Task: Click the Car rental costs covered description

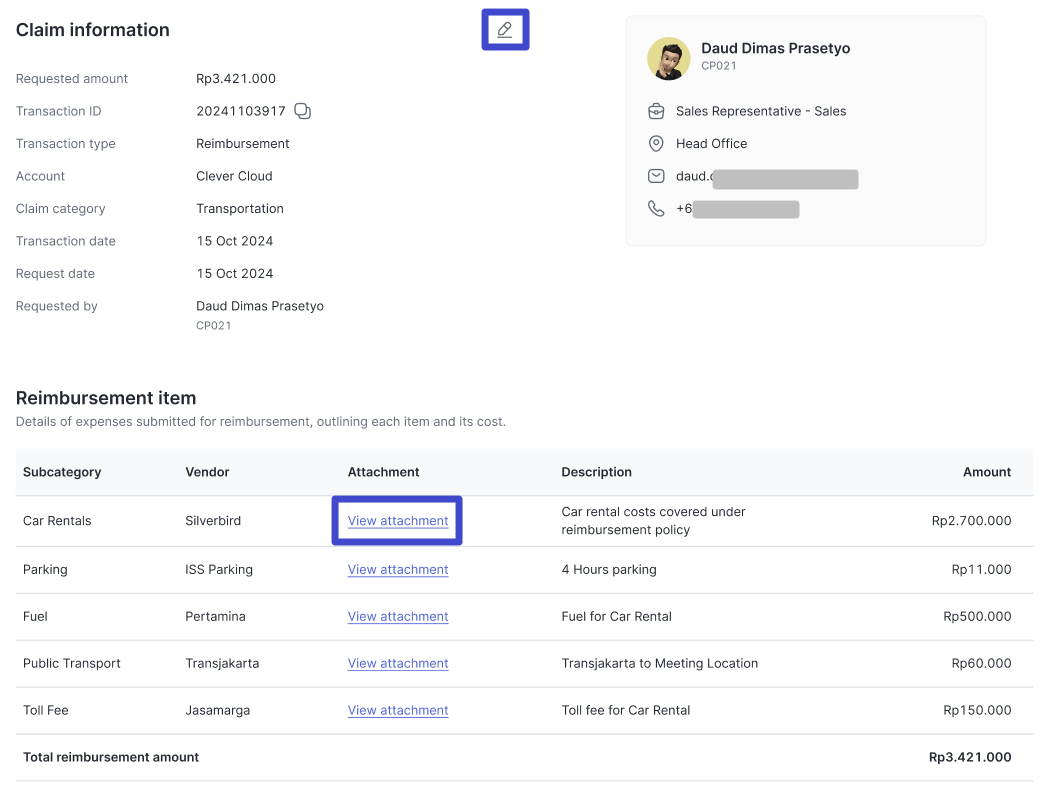Action: coord(653,521)
